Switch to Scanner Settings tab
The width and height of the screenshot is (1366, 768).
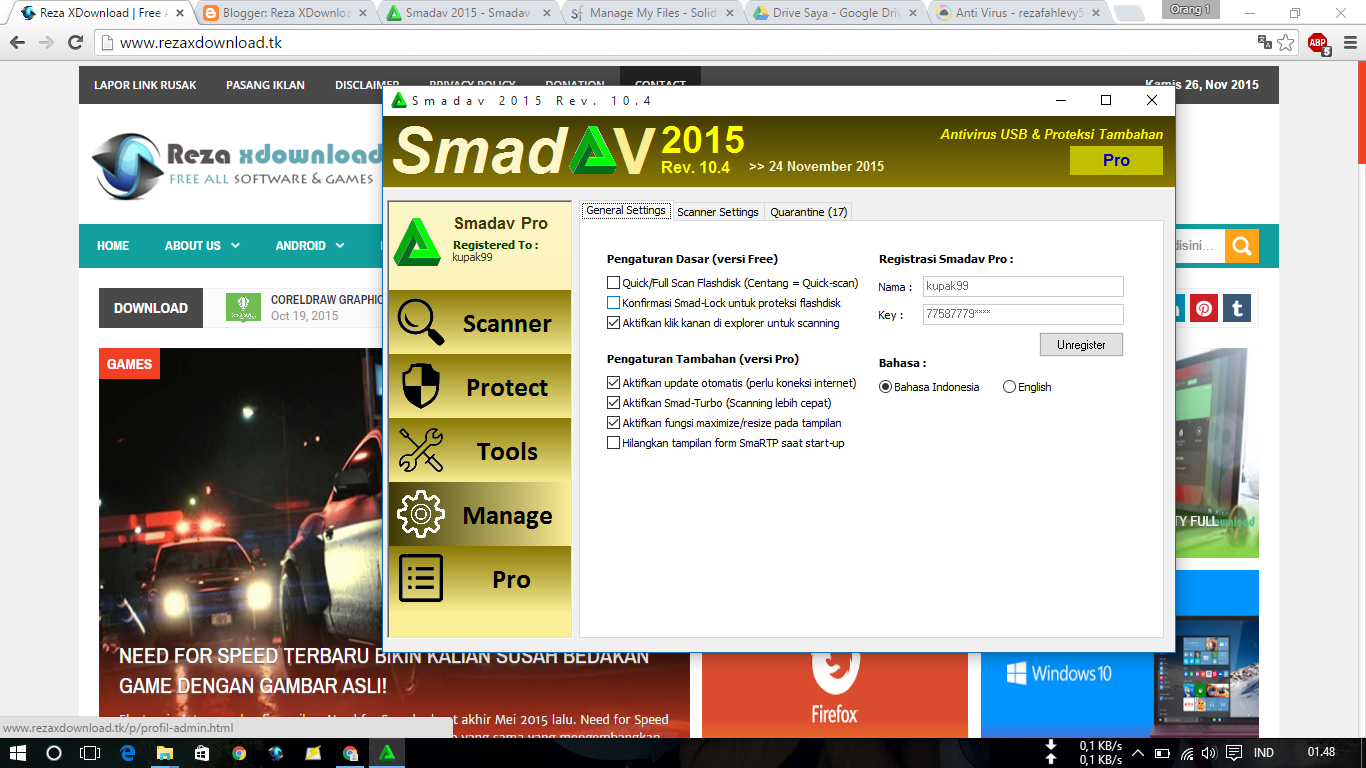pos(718,212)
